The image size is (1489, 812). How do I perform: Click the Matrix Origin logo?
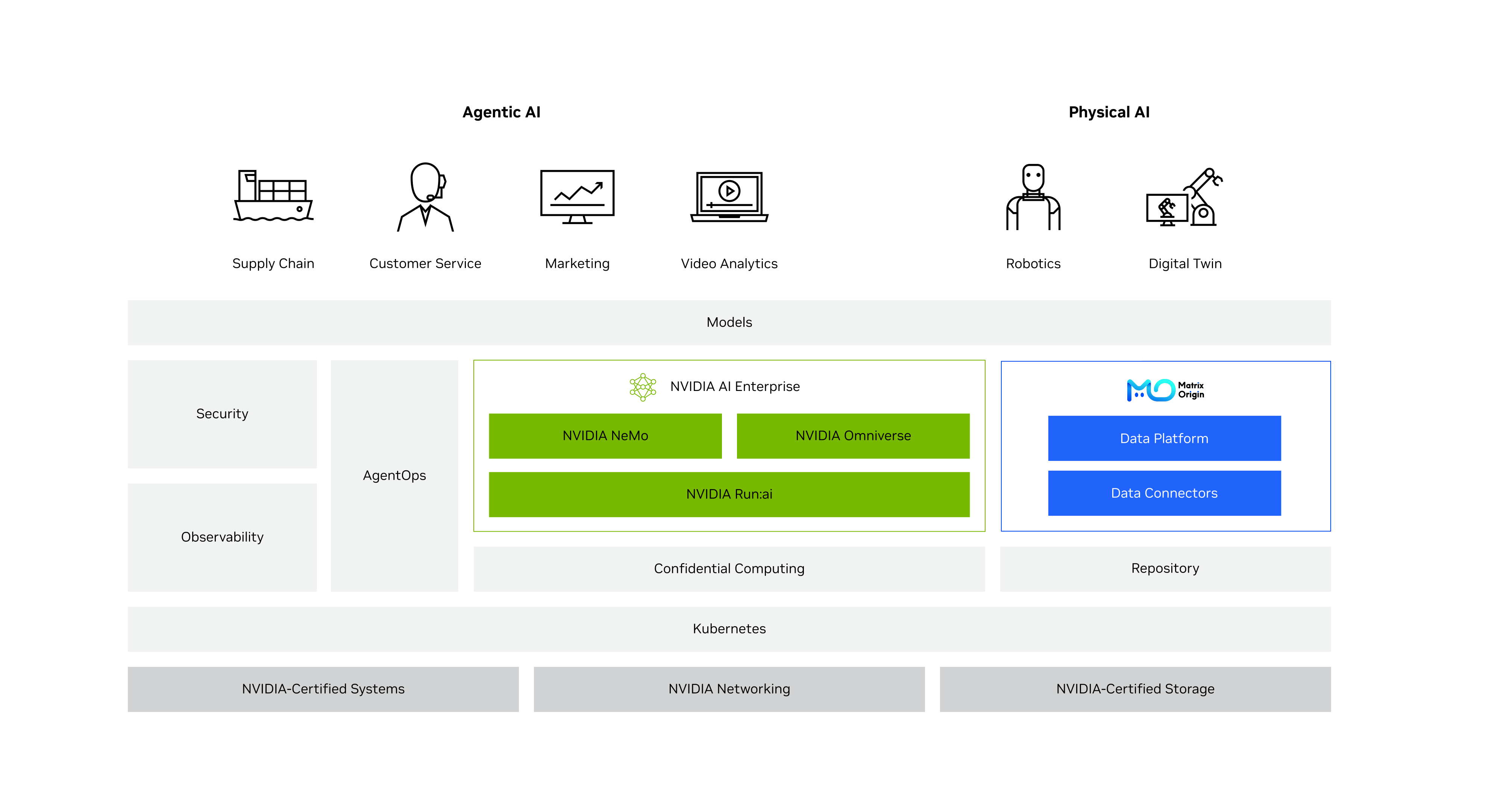(x=1165, y=390)
